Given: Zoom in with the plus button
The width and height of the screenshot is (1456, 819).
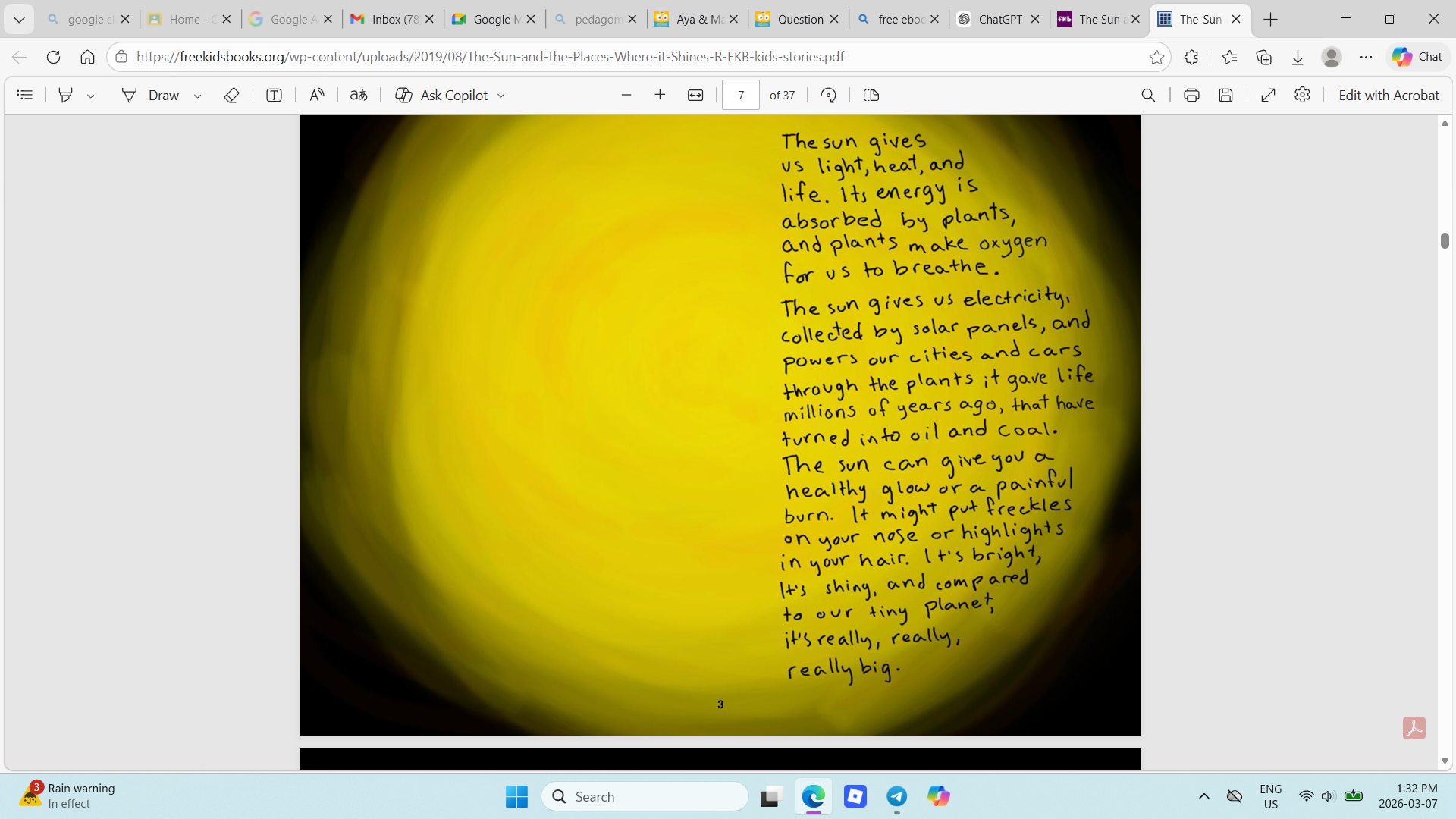Looking at the screenshot, I should [x=660, y=95].
